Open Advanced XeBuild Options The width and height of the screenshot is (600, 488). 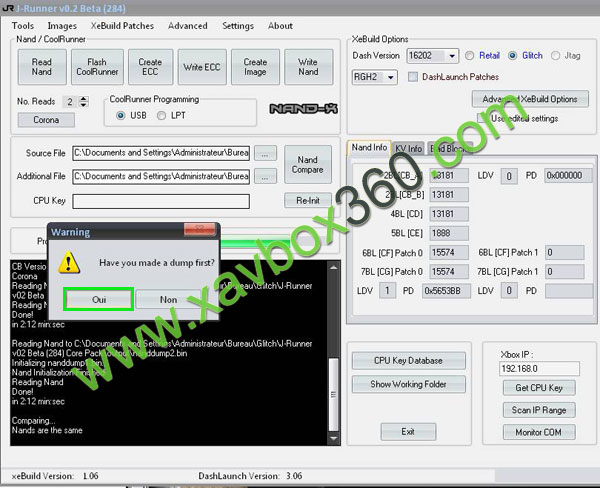530,99
